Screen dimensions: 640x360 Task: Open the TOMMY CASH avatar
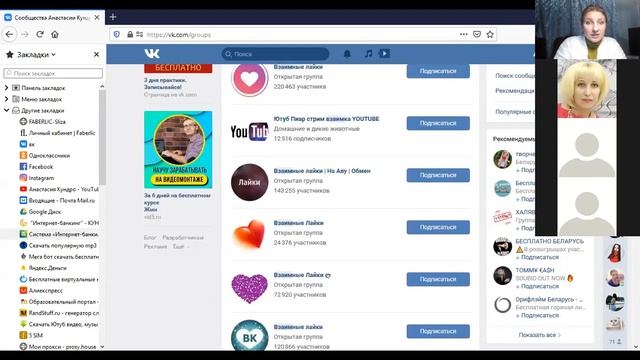click(502, 276)
